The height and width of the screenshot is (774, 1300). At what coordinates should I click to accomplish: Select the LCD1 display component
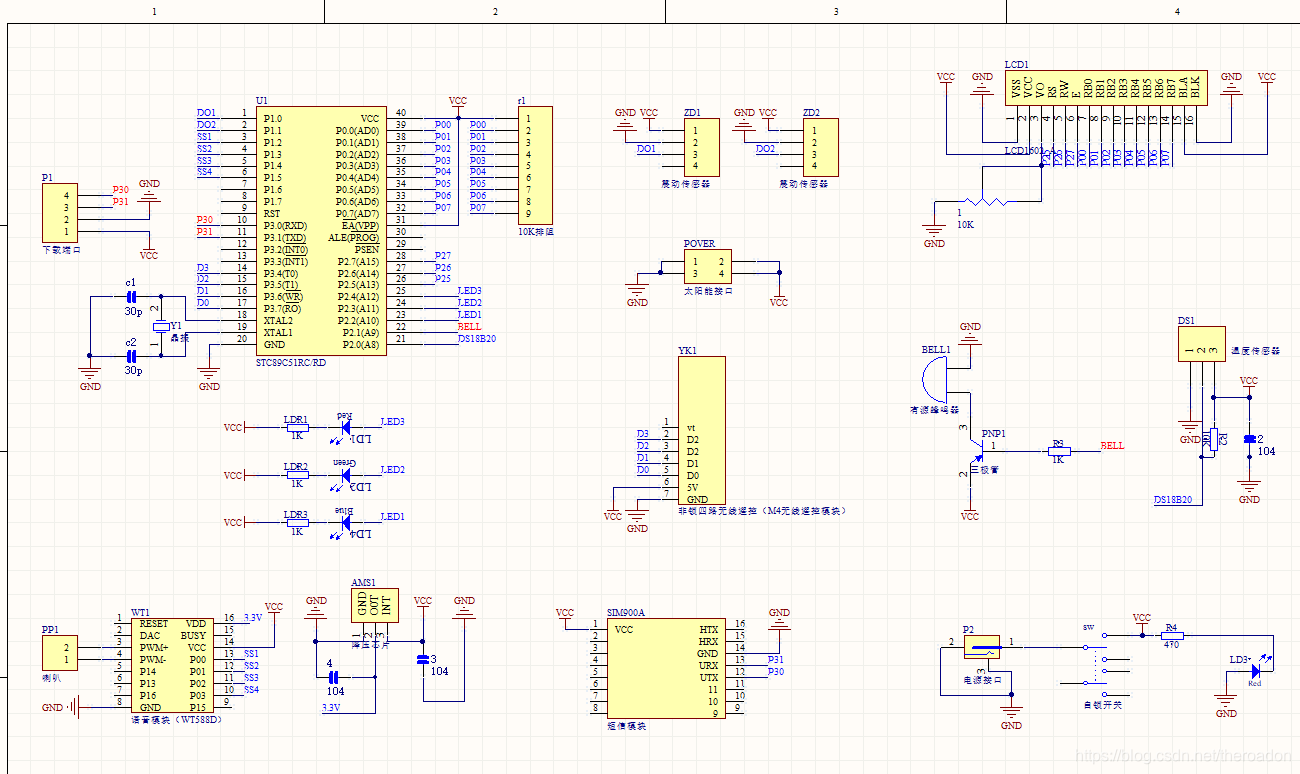(x=1106, y=88)
